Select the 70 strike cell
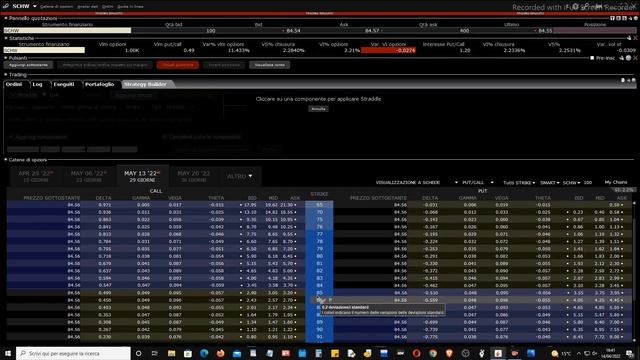The height and width of the screenshot is (360, 640). (319, 212)
